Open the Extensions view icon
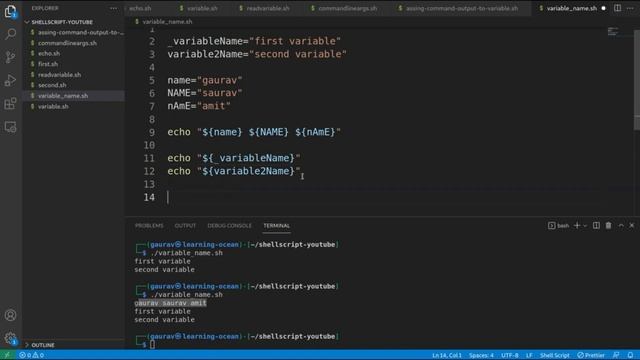 (x=10, y=104)
